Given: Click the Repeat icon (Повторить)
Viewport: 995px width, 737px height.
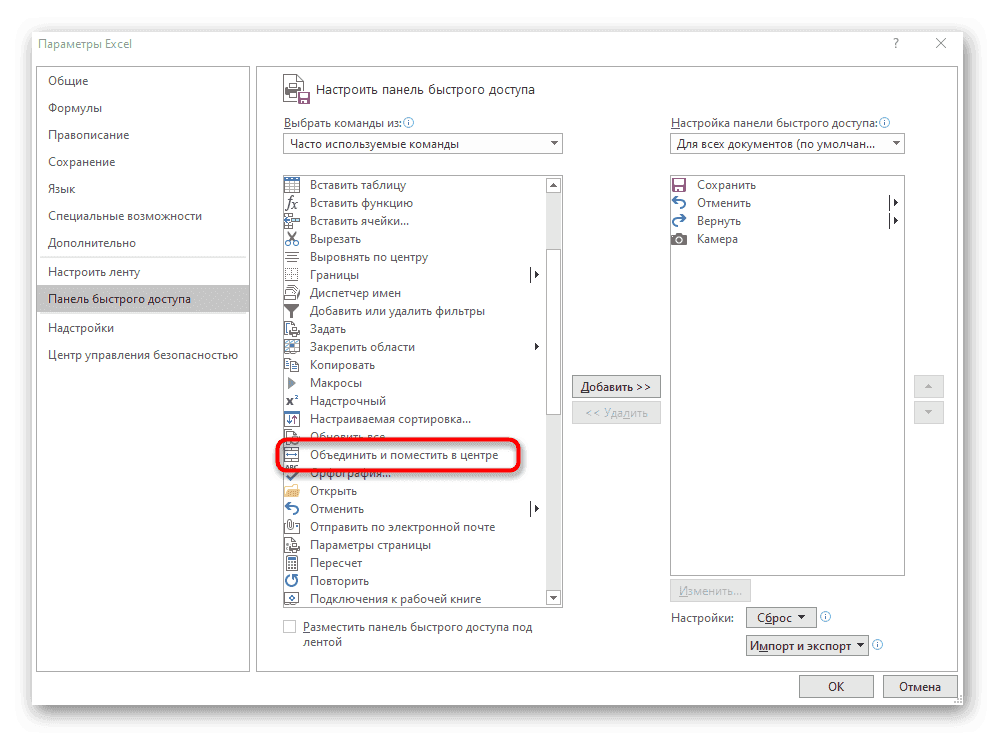Looking at the screenshot, I should [x=292, y=581].
